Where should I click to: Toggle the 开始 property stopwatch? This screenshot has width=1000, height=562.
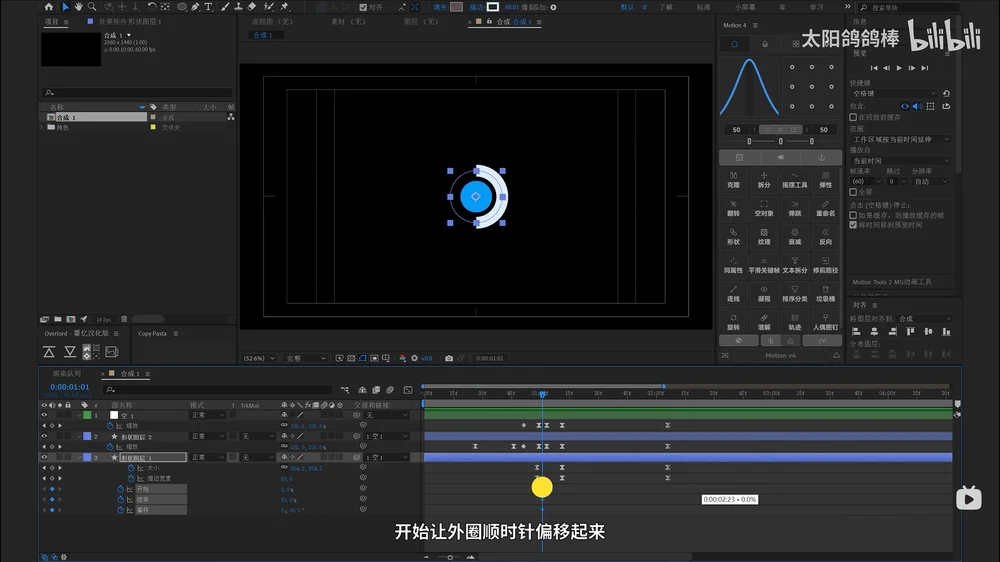[120, 489]
